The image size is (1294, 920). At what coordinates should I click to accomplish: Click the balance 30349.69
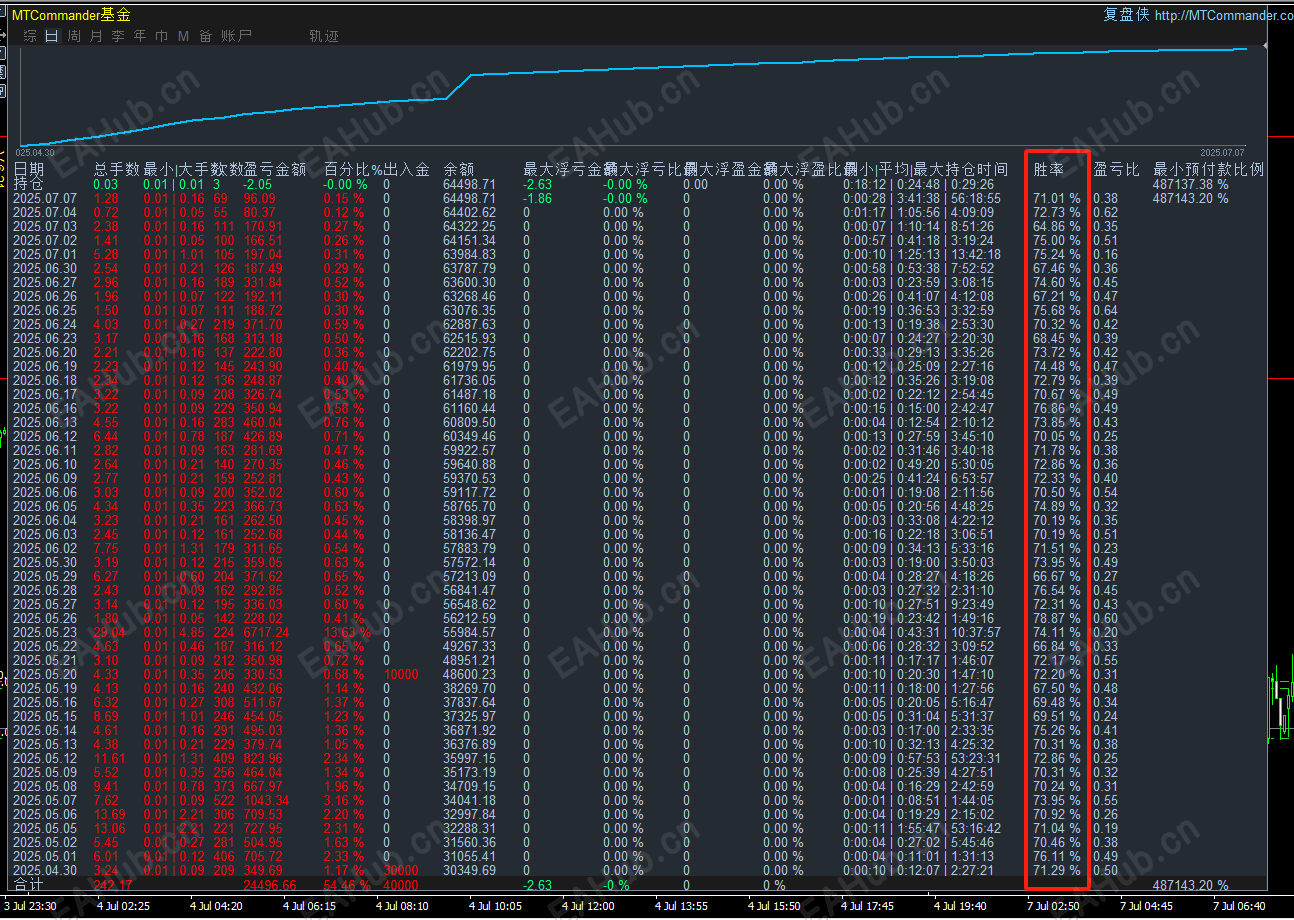(x=469, y=871)
